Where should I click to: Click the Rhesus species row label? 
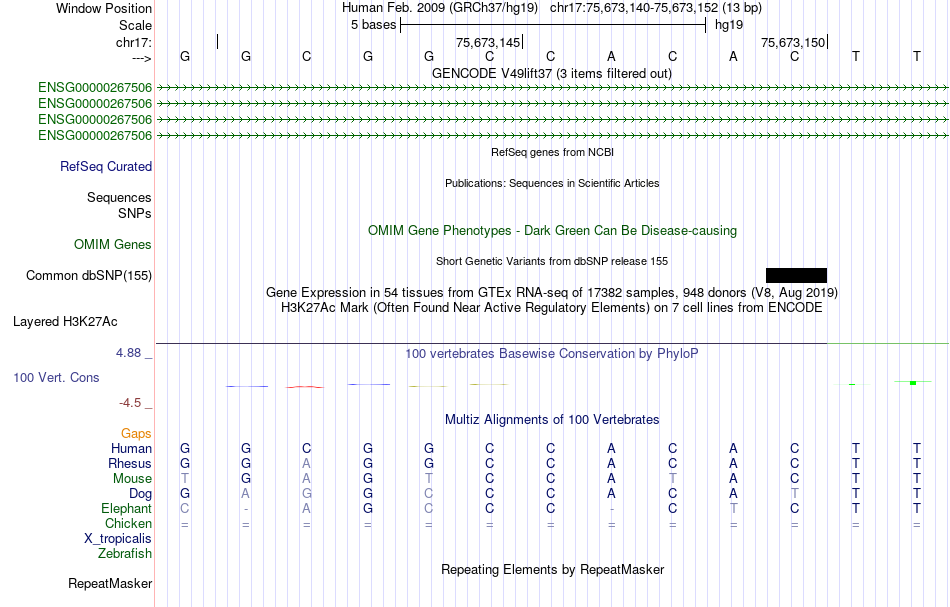130,464
